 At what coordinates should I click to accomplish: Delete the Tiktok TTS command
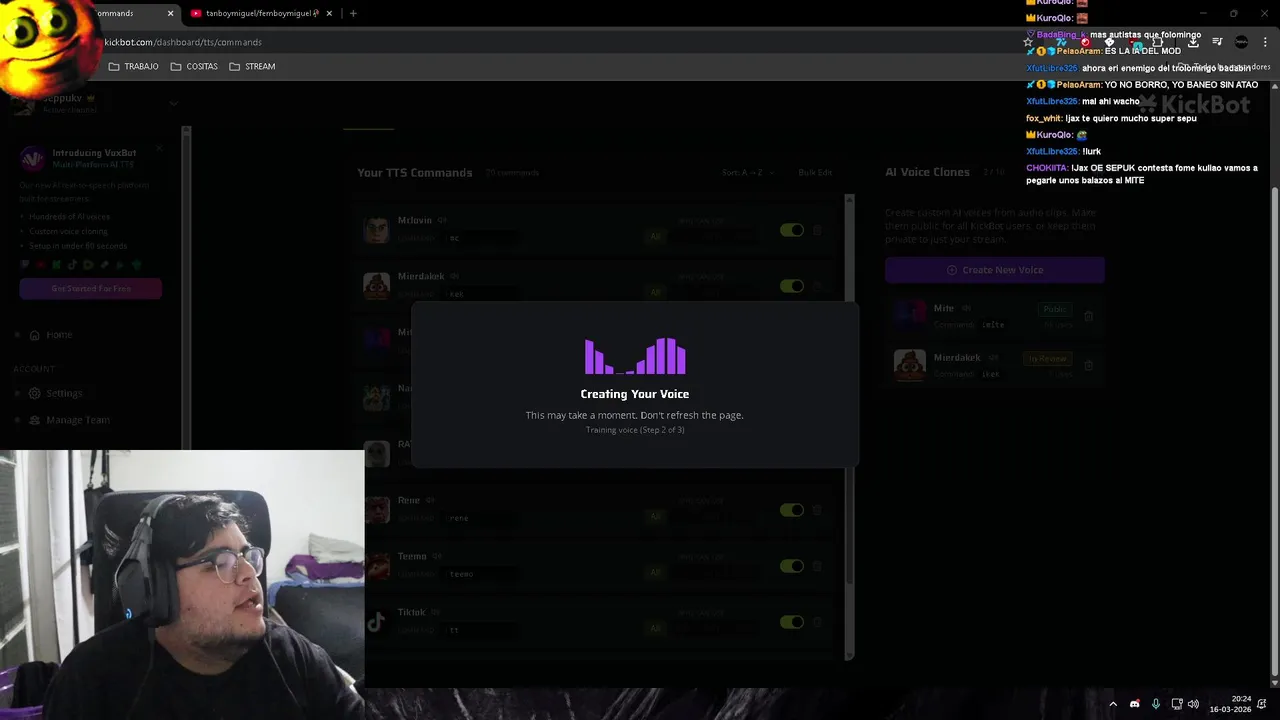point(817,622)
